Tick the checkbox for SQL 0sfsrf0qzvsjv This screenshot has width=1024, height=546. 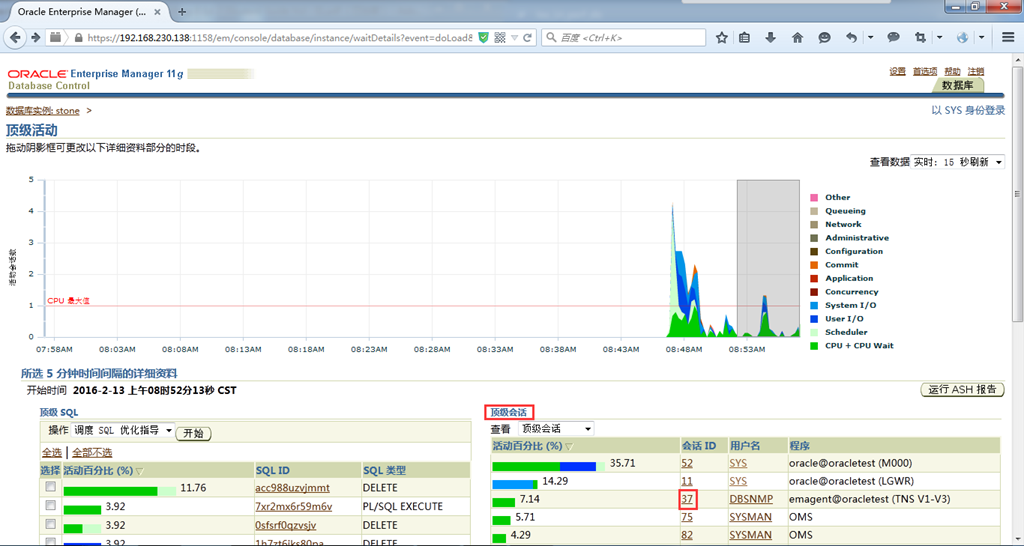tap(50, 525)
